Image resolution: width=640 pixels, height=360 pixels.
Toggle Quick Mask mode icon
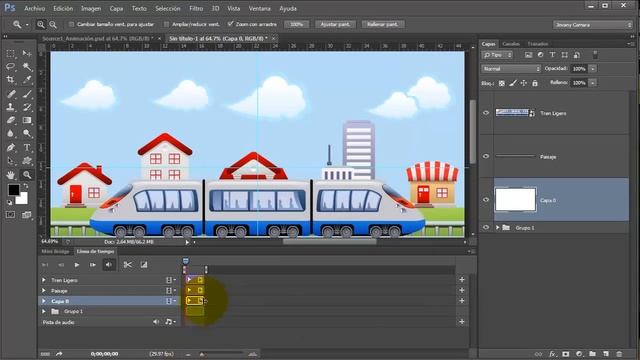[x=11, y=215]
